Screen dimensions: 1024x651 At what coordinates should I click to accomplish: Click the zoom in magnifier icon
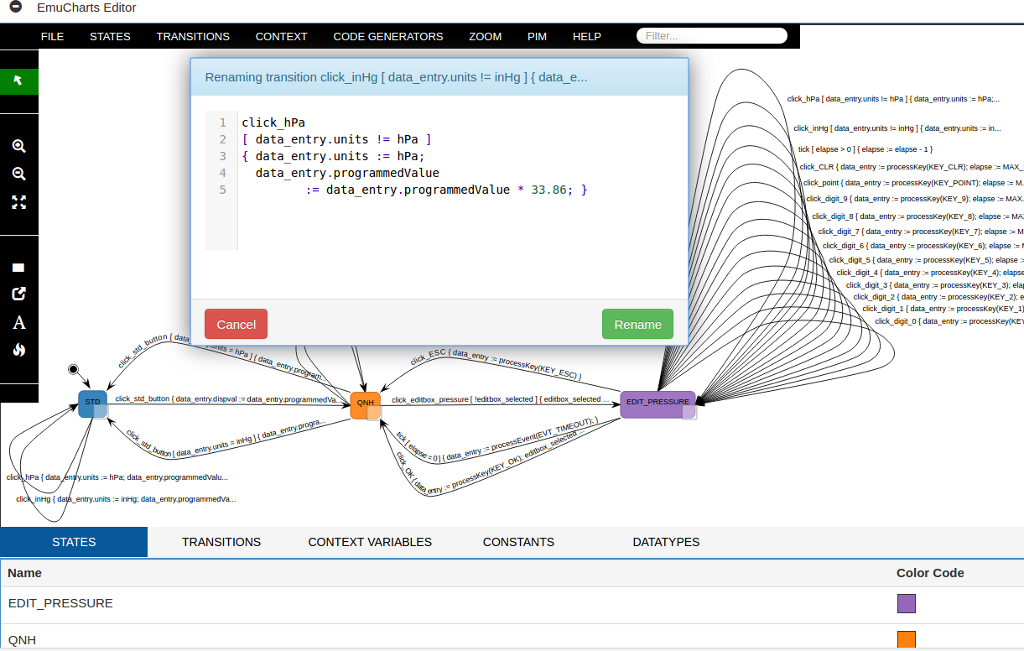[x=19, y=146]
